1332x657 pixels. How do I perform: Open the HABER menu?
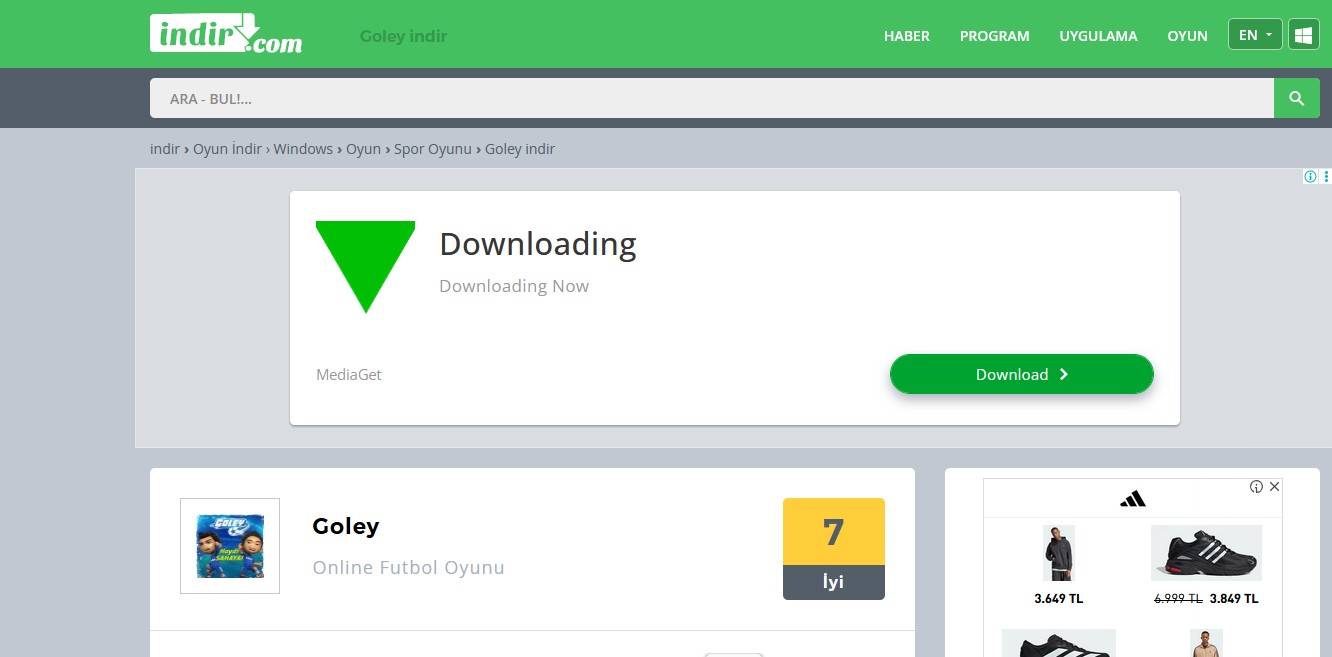pos(907,36)
